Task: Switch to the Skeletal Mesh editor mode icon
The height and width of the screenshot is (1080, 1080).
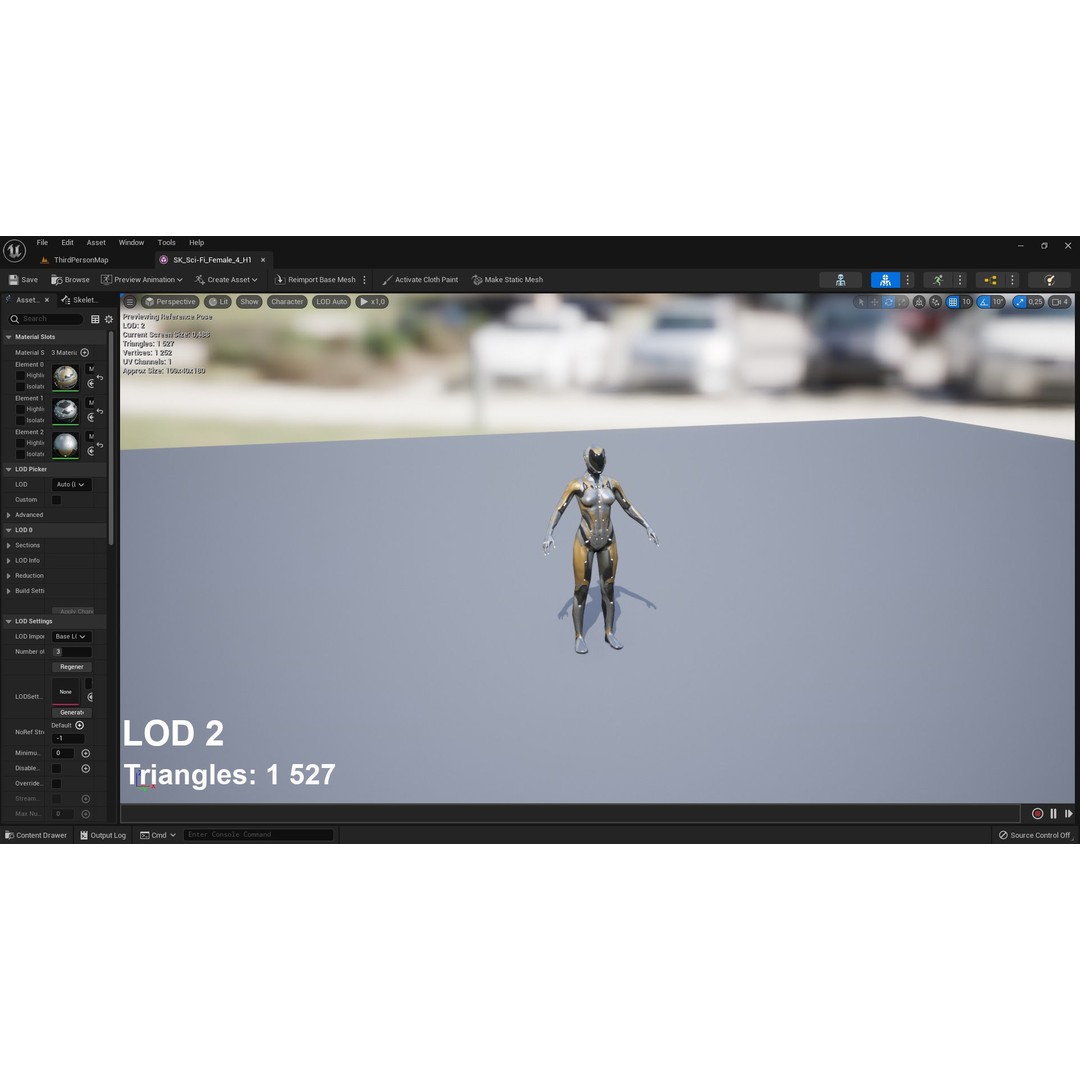Action: [x=885, y=280]
